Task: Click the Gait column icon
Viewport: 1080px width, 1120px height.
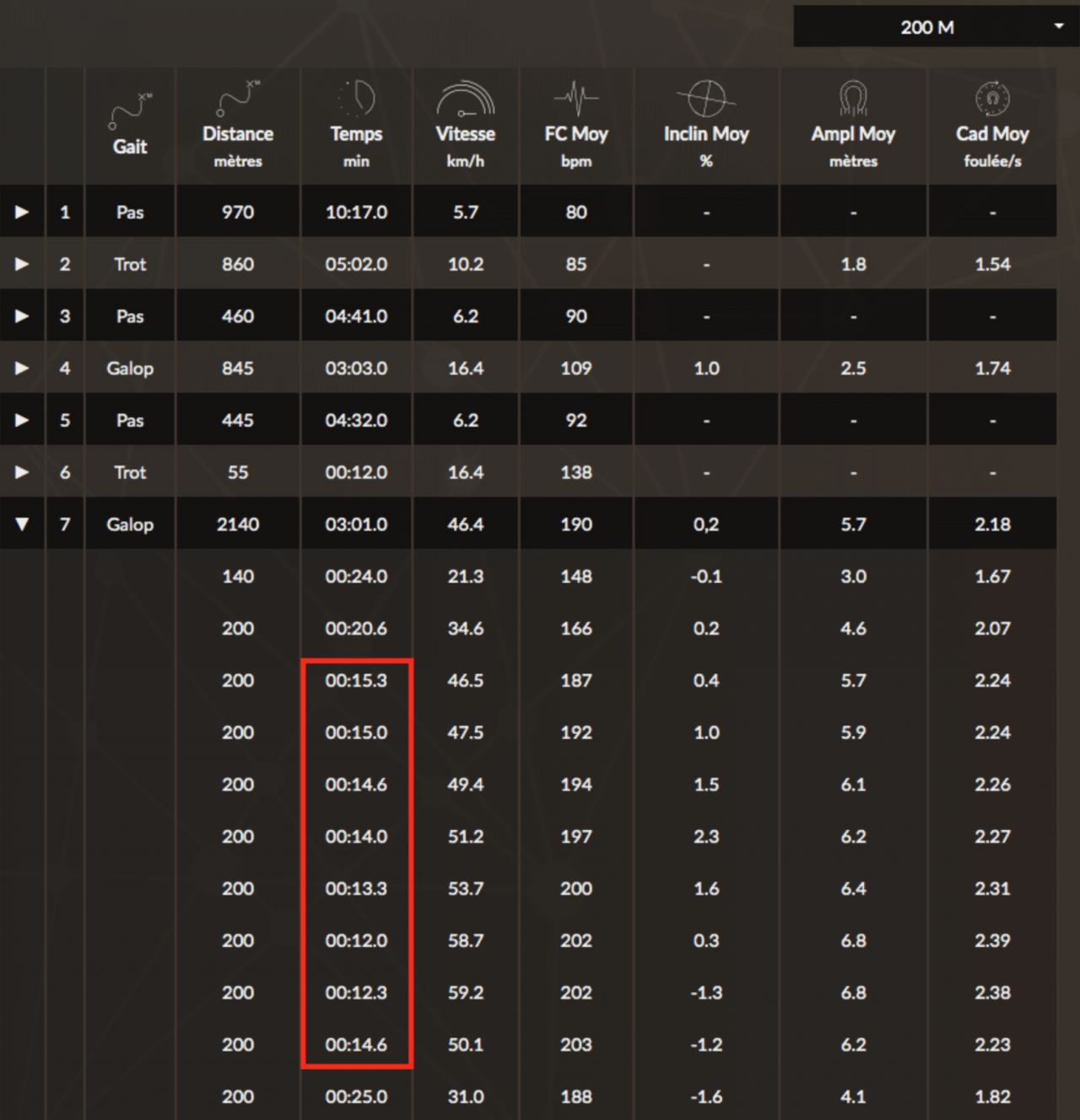Action: point(130,110)
